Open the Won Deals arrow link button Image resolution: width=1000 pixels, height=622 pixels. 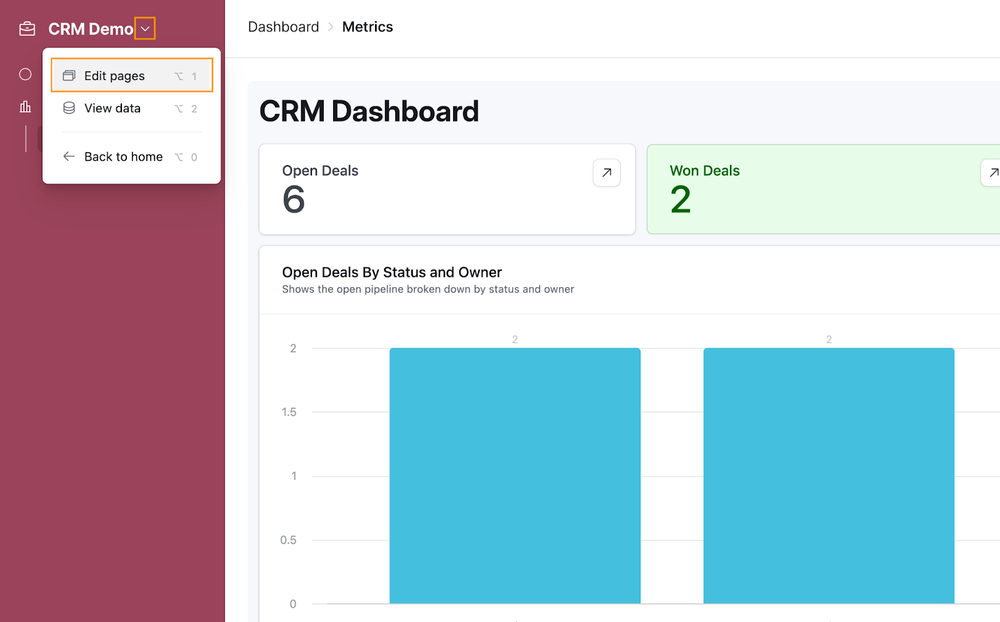[x=990, y=173]
